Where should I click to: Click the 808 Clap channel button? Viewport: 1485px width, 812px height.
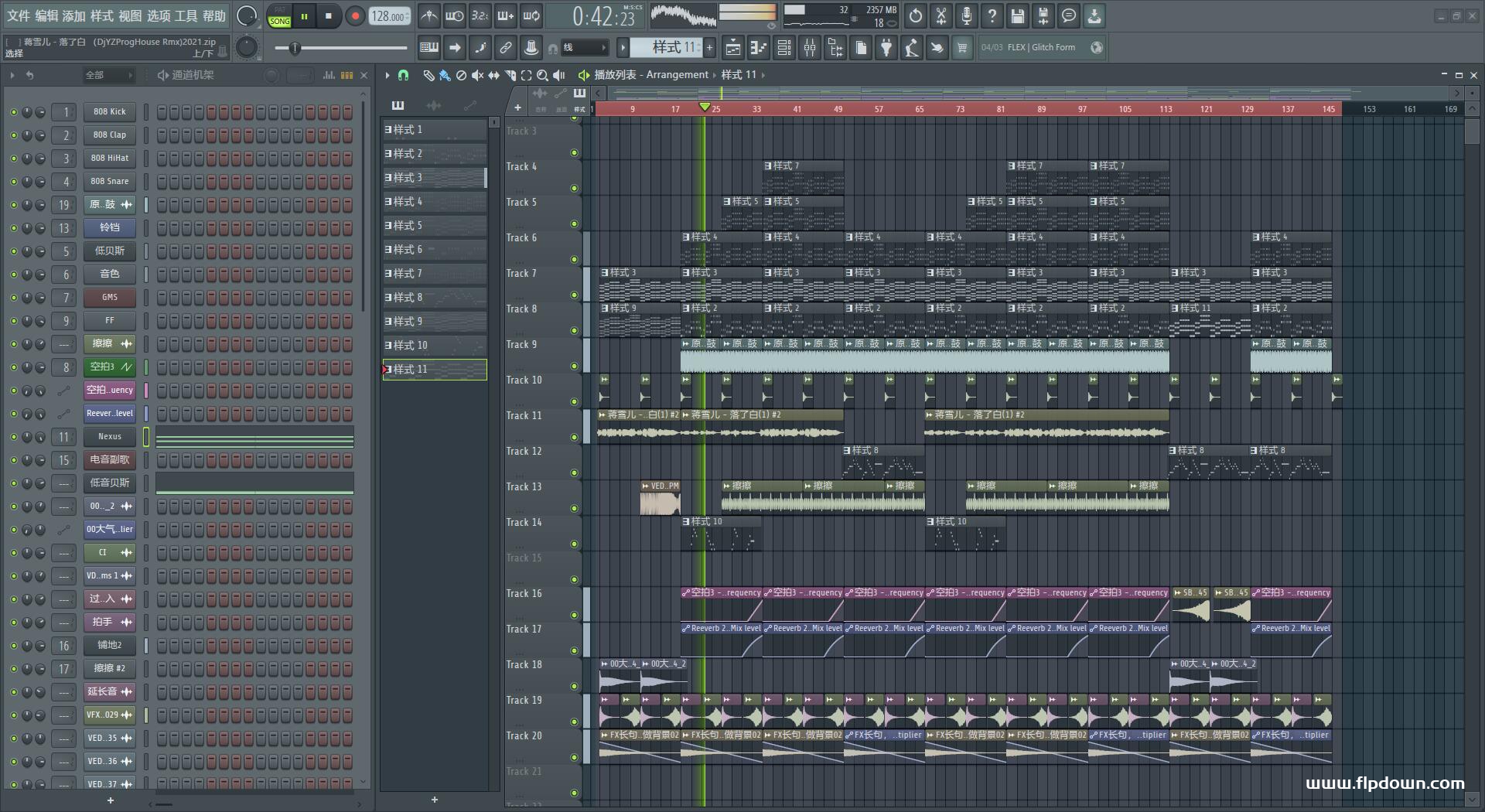110,135
